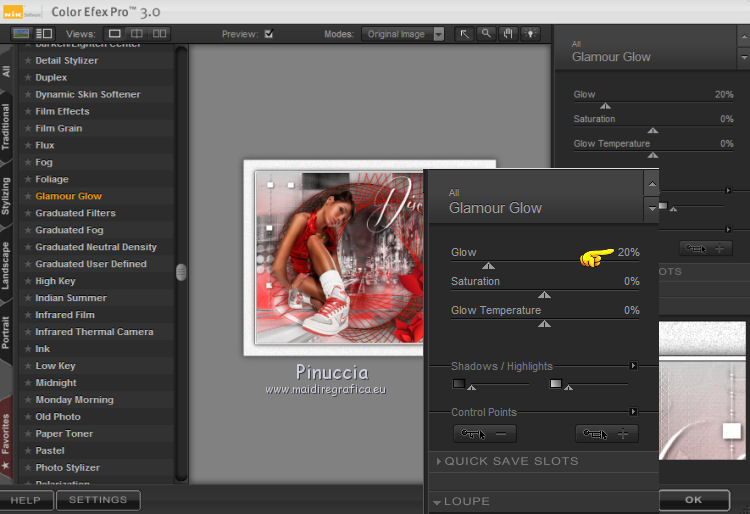Image resolution: width=750 pixels, height=514 pixels.
Task: Toggle favorite star for Graduated Fog
Action: point(28,230)
